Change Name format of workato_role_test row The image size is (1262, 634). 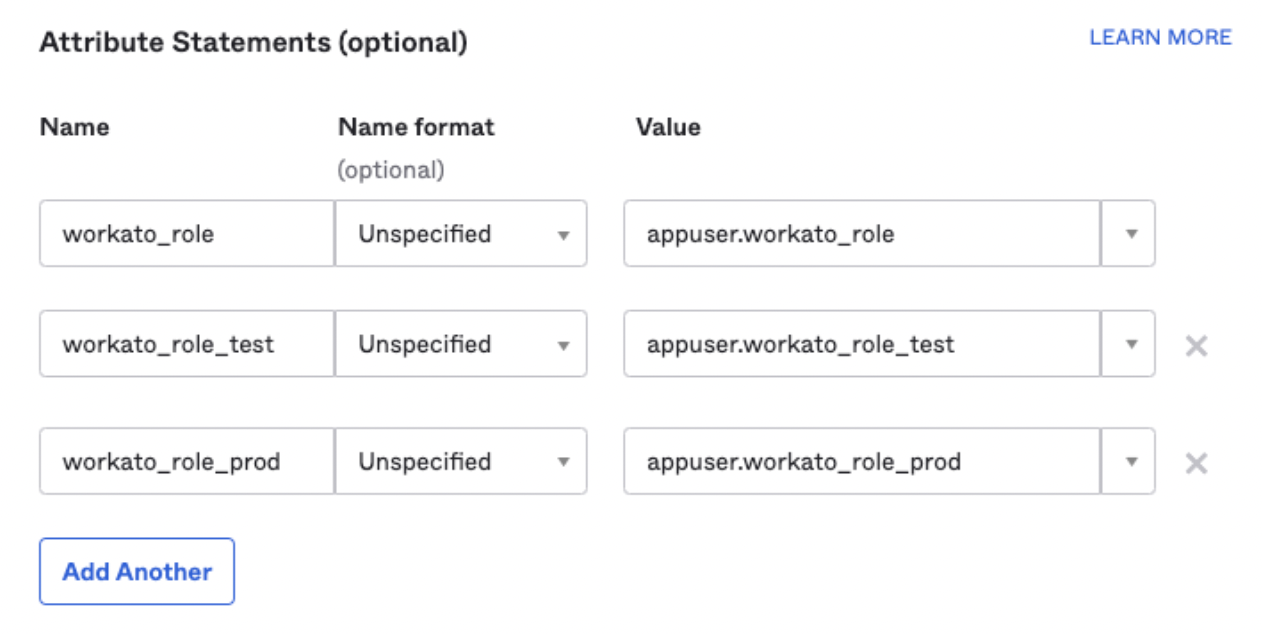461,344
